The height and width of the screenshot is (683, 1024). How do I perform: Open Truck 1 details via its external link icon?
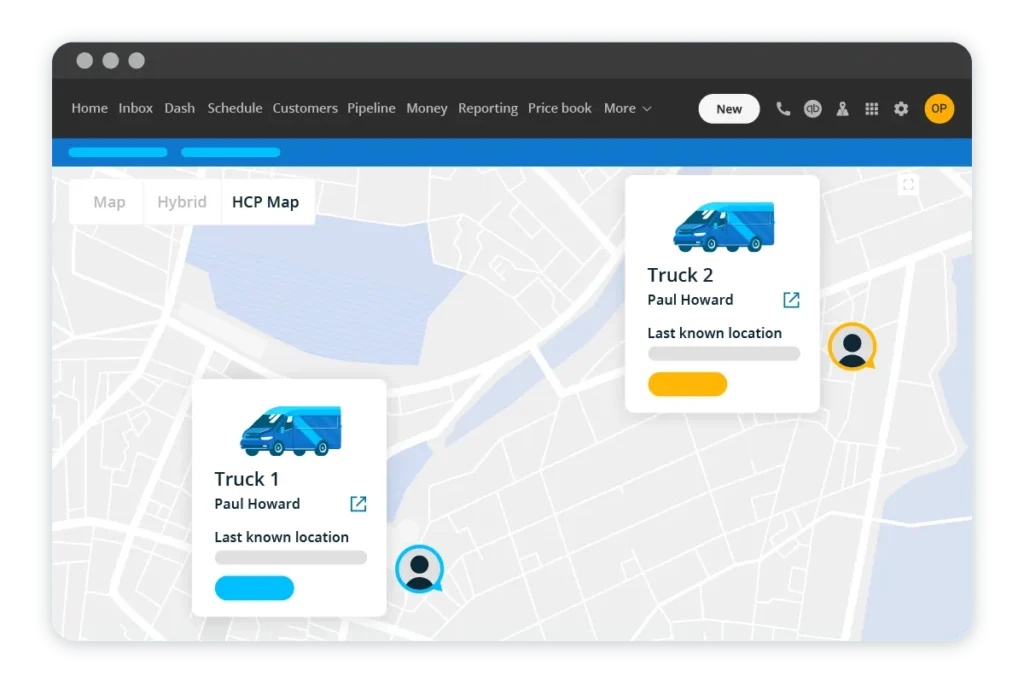(357, 504)
